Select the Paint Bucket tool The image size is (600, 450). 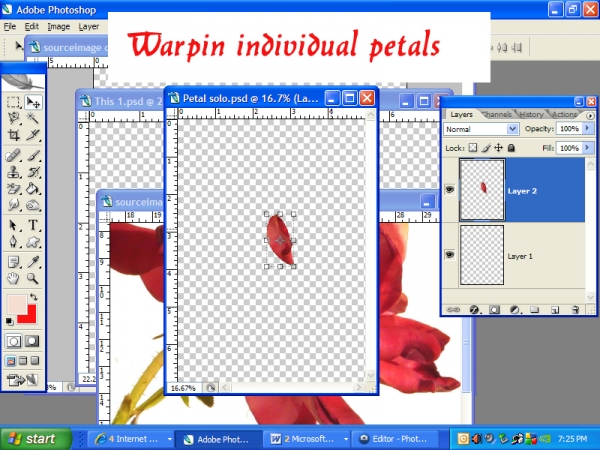click(x=33, y=189)
